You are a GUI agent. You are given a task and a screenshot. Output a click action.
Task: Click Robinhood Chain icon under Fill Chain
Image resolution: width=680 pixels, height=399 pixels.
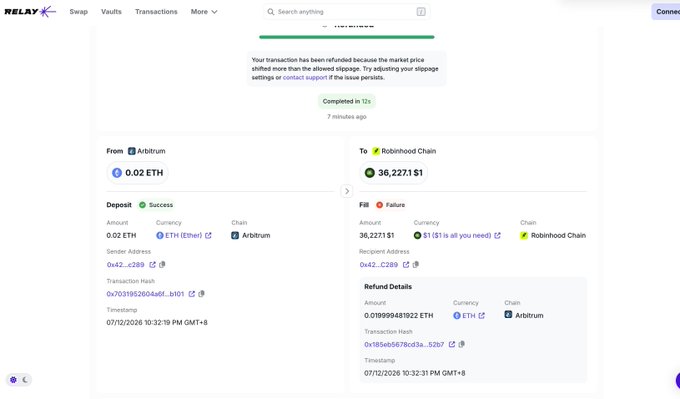(524, 235)
